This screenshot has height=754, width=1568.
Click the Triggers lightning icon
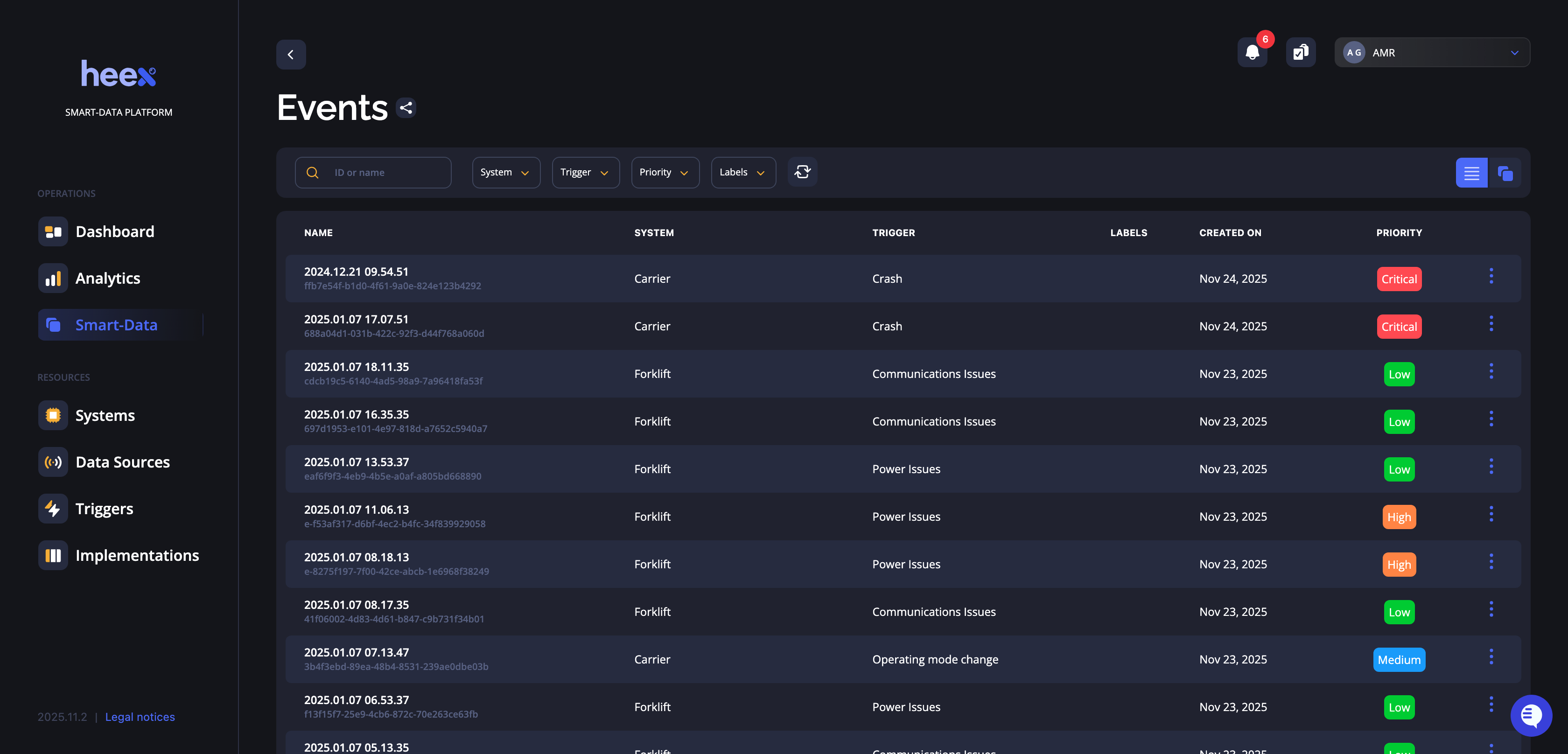pos(53,508)
